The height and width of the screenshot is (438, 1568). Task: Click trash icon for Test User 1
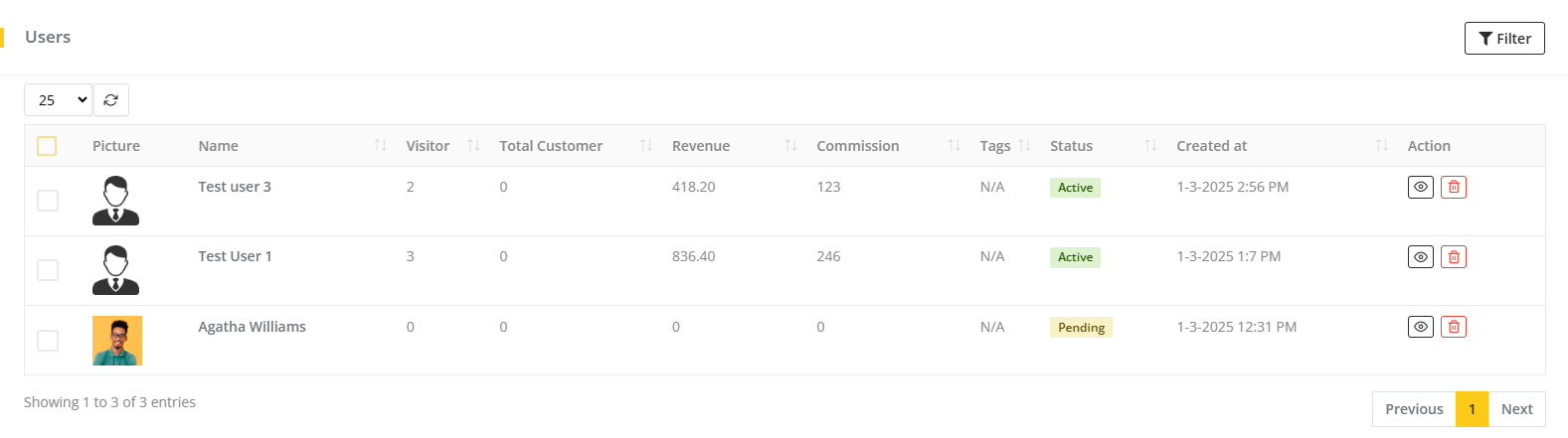(x=1453, y=257)
